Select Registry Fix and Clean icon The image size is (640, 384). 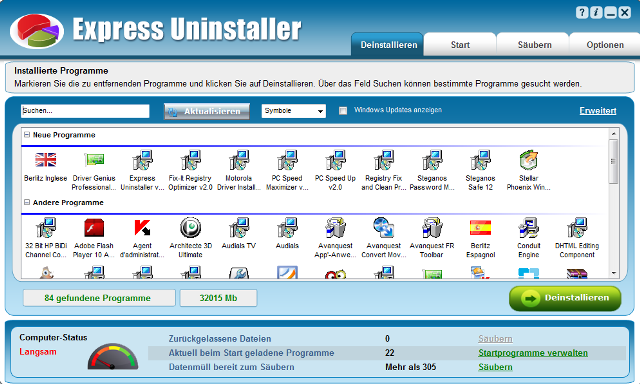(384, 160)
